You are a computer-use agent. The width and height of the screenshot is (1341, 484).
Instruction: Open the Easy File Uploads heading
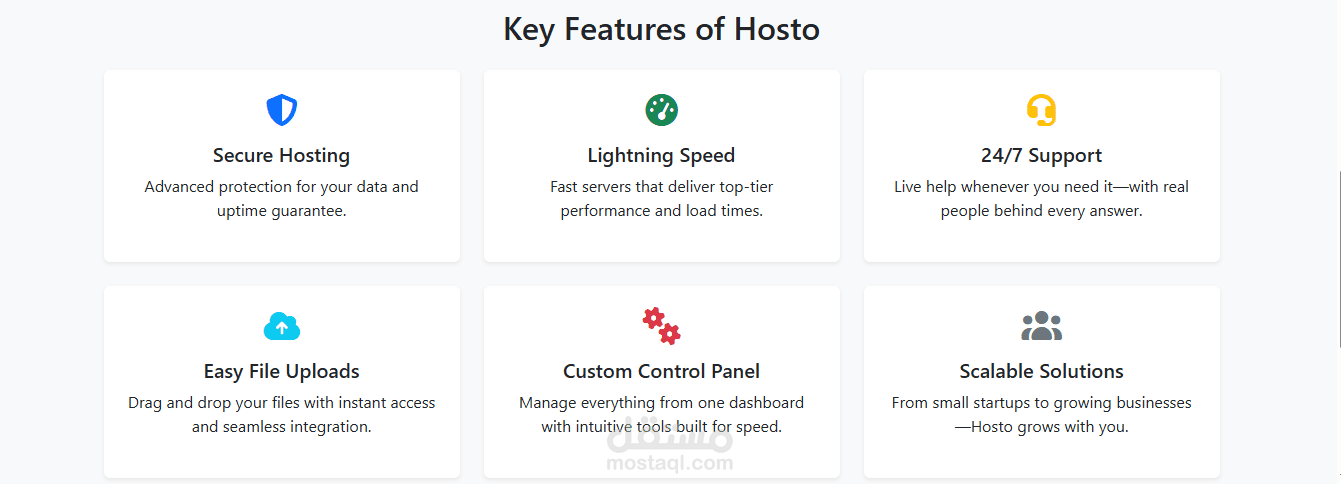click(x=282, y=371)
